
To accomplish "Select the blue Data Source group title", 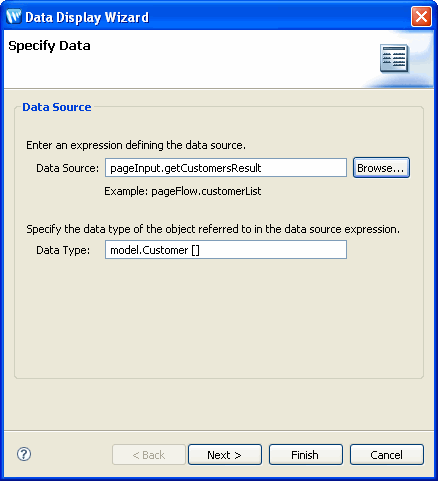I will coord(57,107).
